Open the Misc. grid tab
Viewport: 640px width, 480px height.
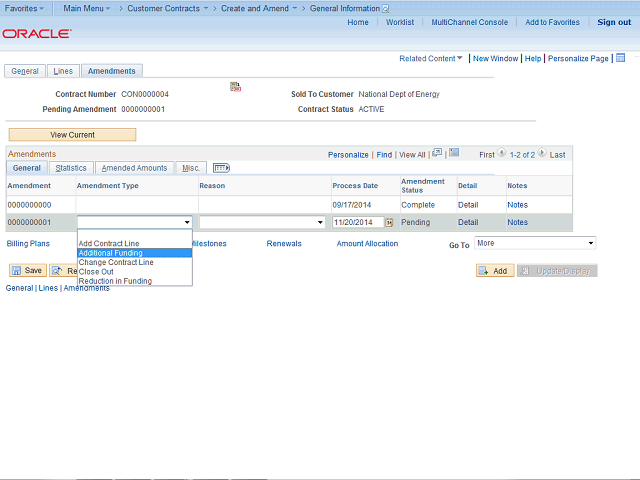191,168
